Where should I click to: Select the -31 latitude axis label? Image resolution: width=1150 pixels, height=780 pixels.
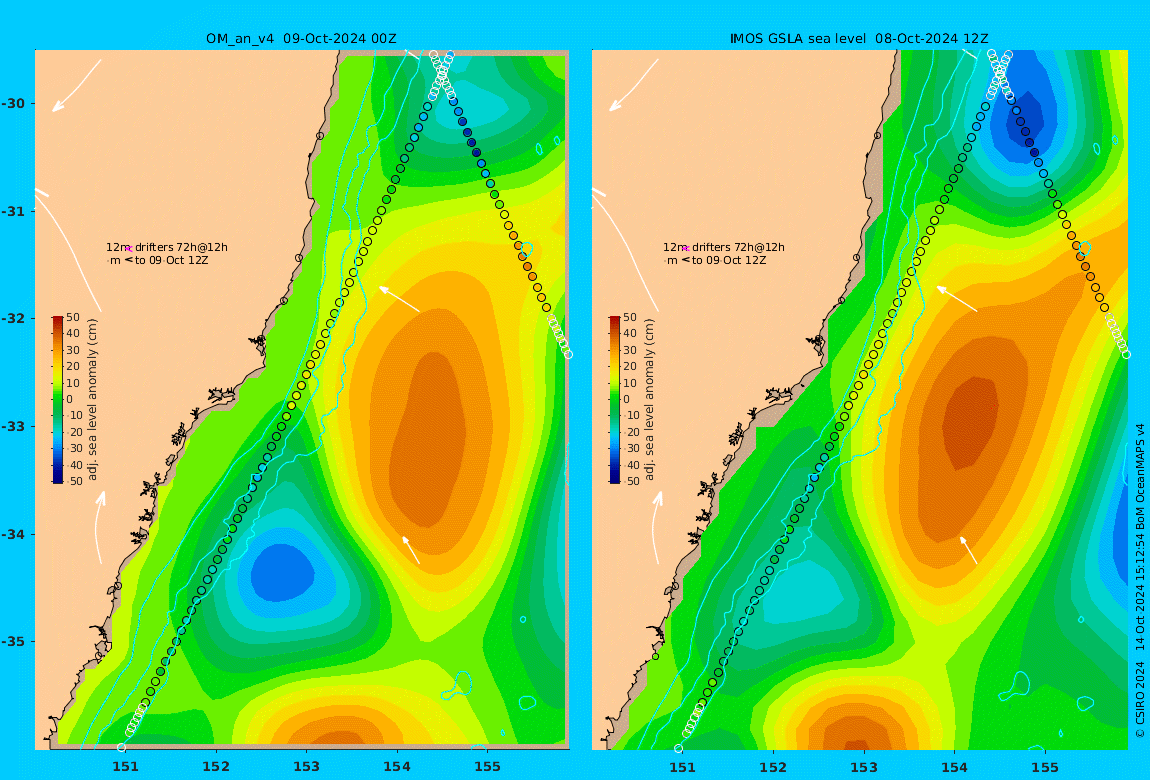[x=14, y=211]
